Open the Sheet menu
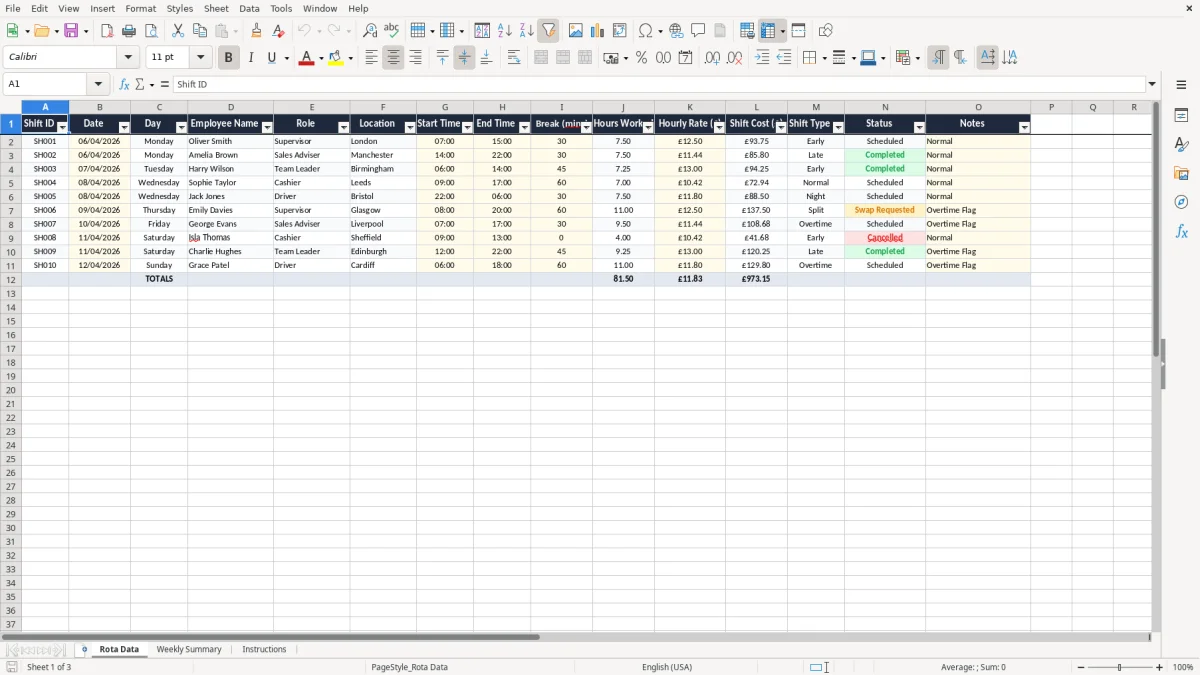 click(x=216, y=8)
